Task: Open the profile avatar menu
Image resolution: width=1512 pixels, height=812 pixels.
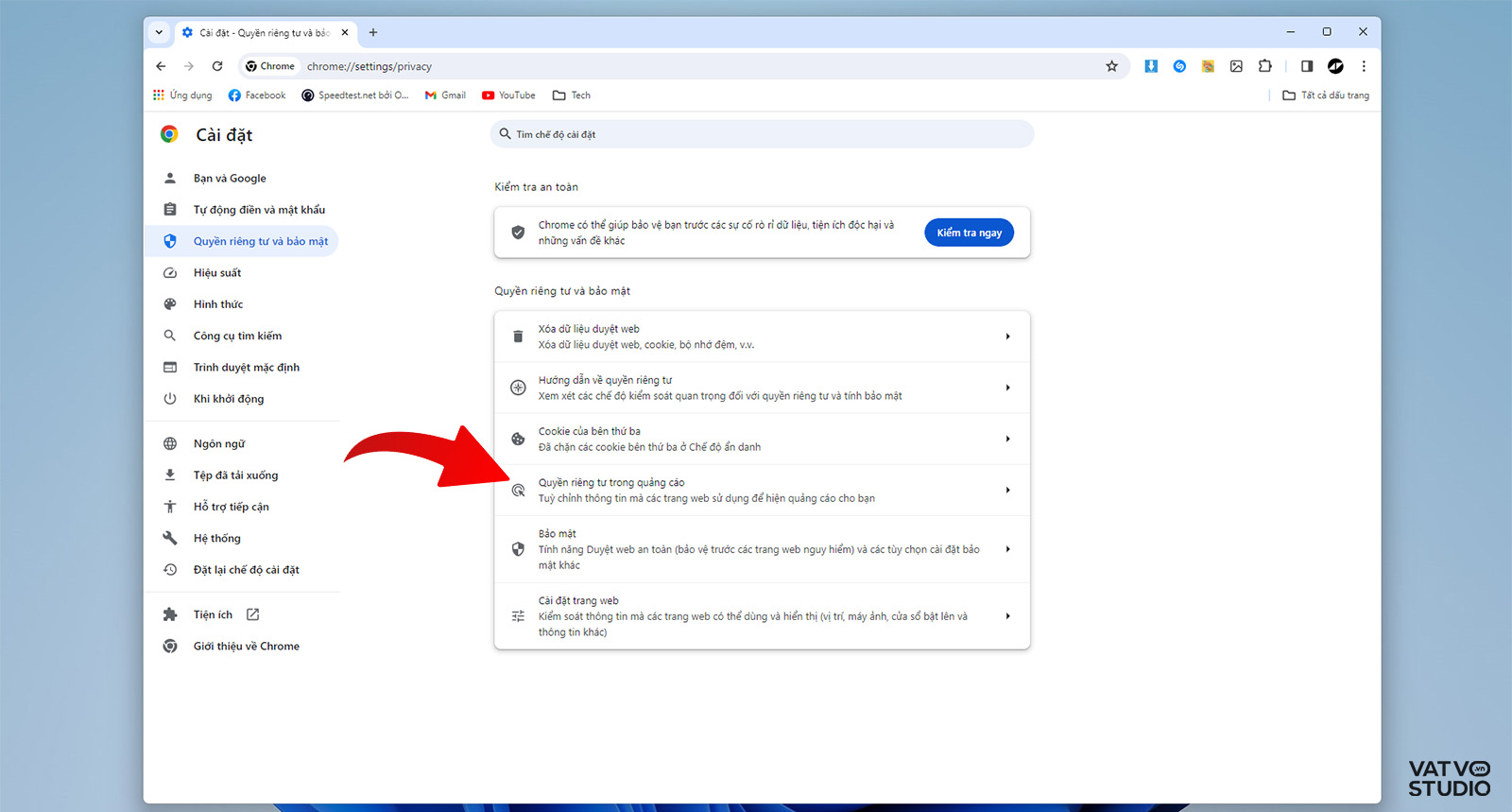Action: point(1335,66)
